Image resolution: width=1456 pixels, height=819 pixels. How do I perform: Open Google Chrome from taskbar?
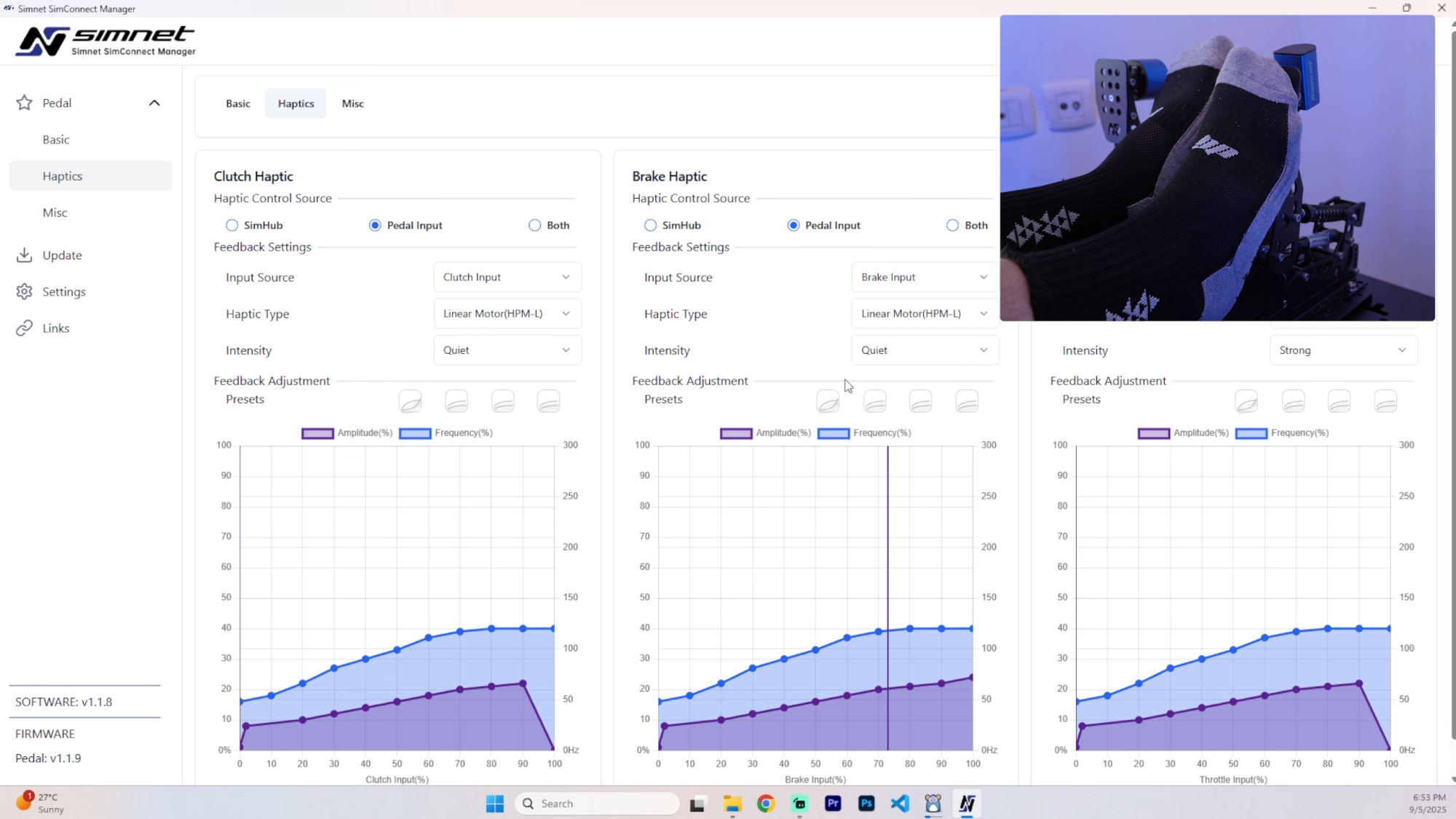click(x=766, y=804)
